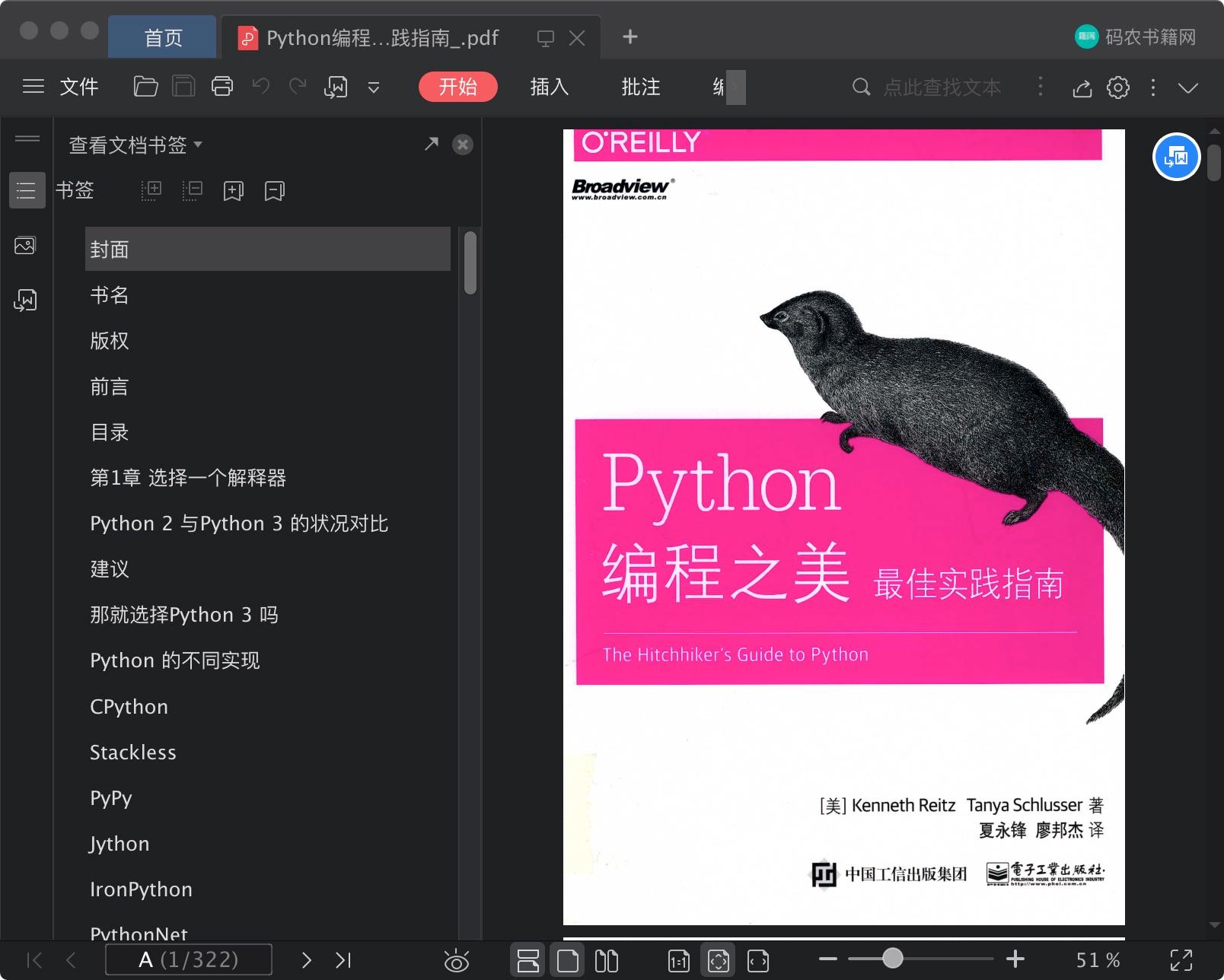Click the sidebar convert document icon
Viewport: 1224px width, 980px height.
tap(25, 301)
